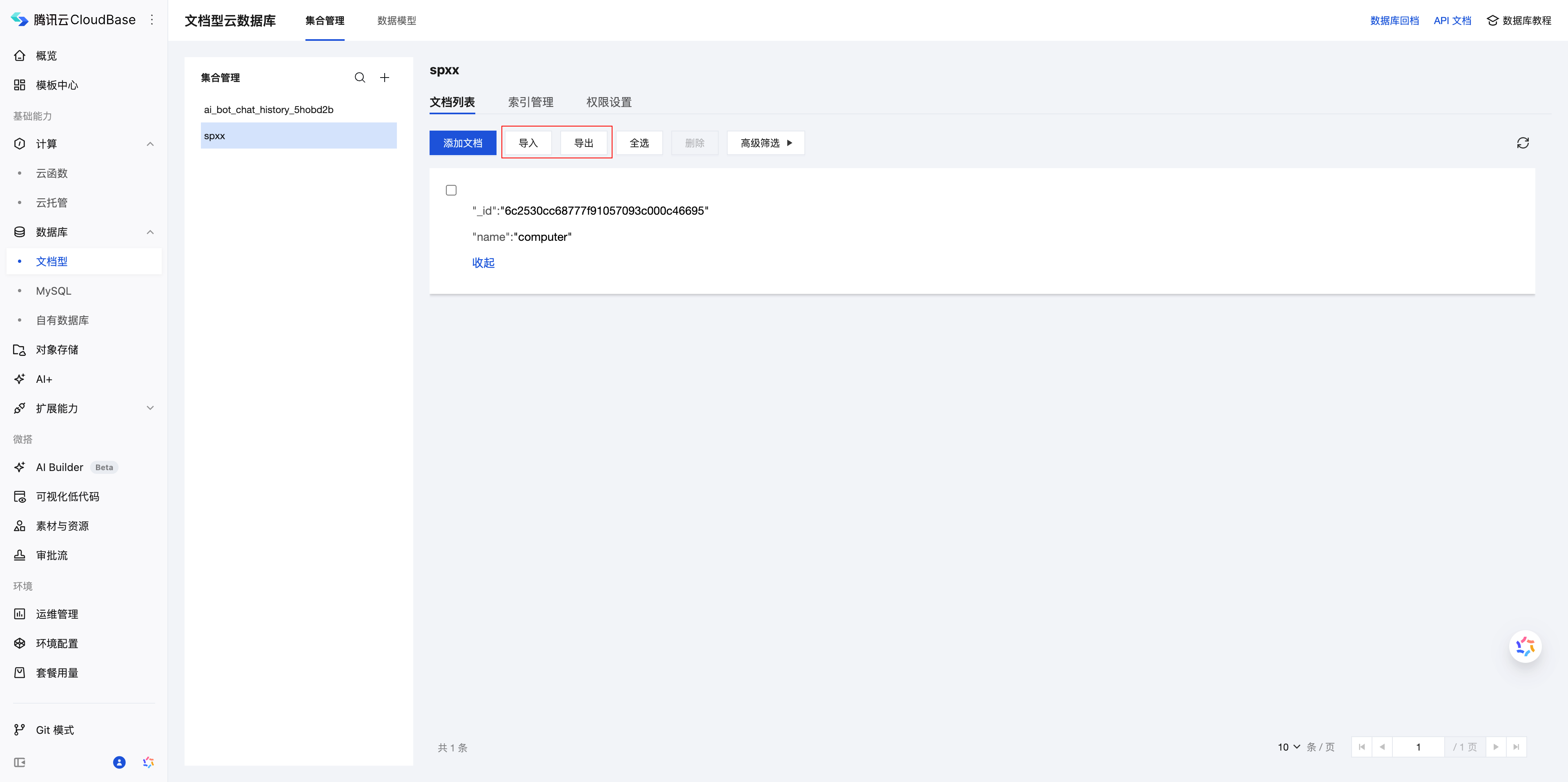The image size is (1568, 782).
Task: Open 自有数据库 menu item
Action: pyautogui.click(x=62, y=321)
